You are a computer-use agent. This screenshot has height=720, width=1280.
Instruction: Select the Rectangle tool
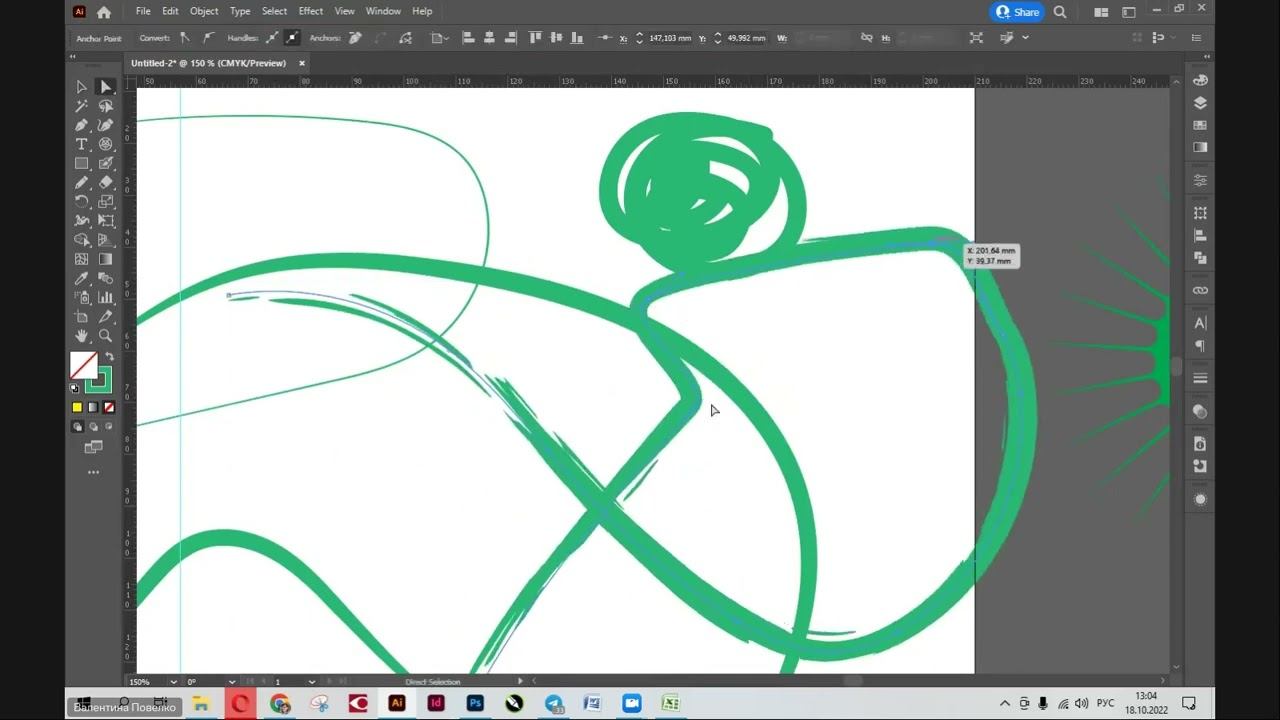81,163
